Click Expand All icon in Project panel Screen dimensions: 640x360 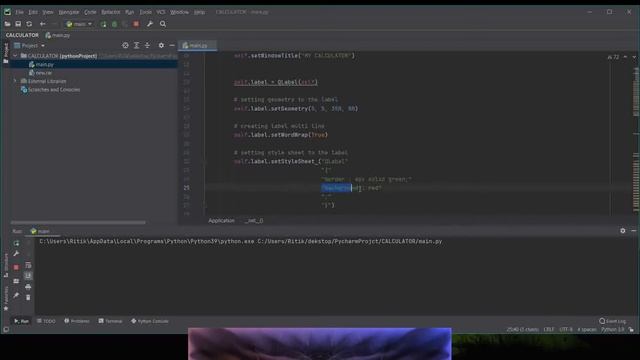click(x=136, y=46)
